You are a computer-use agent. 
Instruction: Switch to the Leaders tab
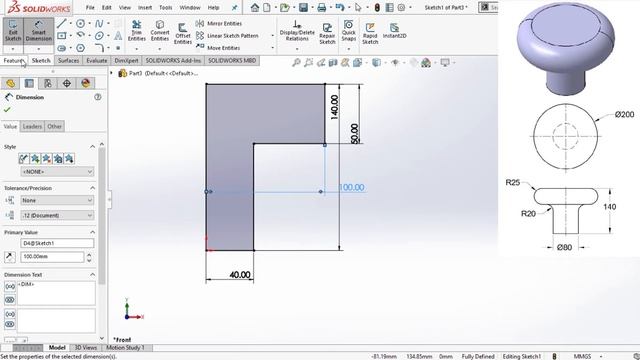coord(32,126)
